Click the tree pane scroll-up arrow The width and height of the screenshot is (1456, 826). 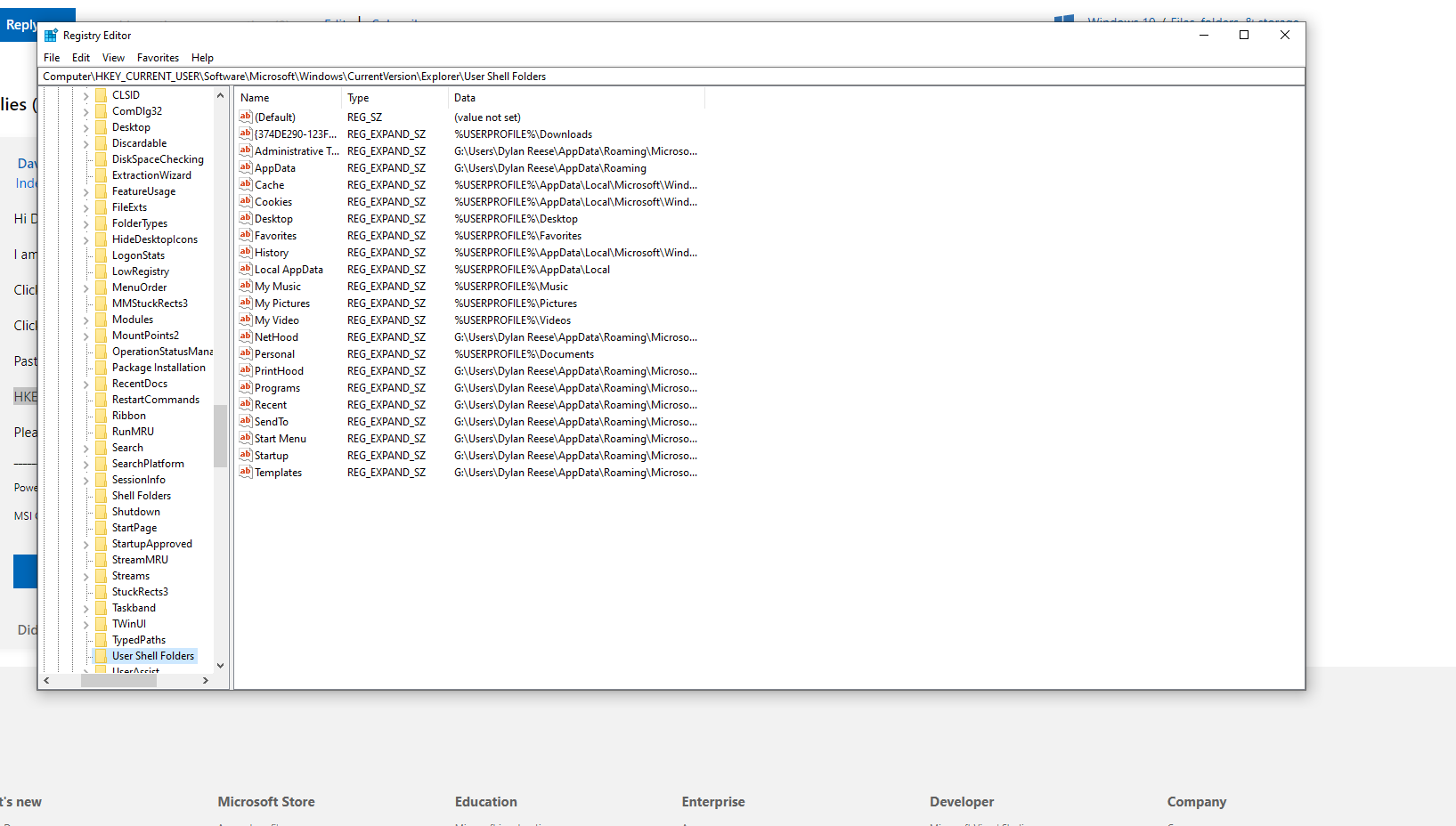coord(220,95)
